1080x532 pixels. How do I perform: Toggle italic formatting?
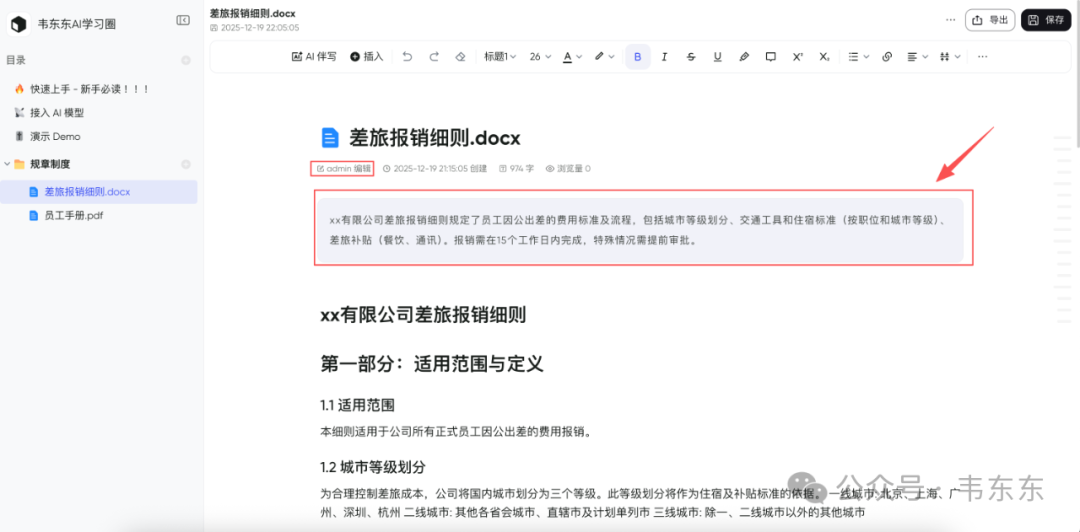click(x=664, y=57)
